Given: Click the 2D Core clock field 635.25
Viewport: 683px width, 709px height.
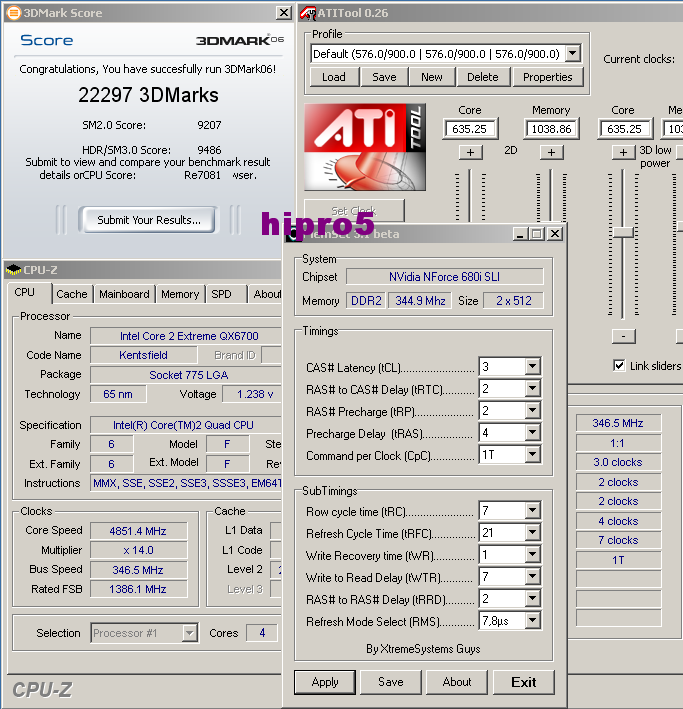Looking at the screenshot, I should (470, 129).
